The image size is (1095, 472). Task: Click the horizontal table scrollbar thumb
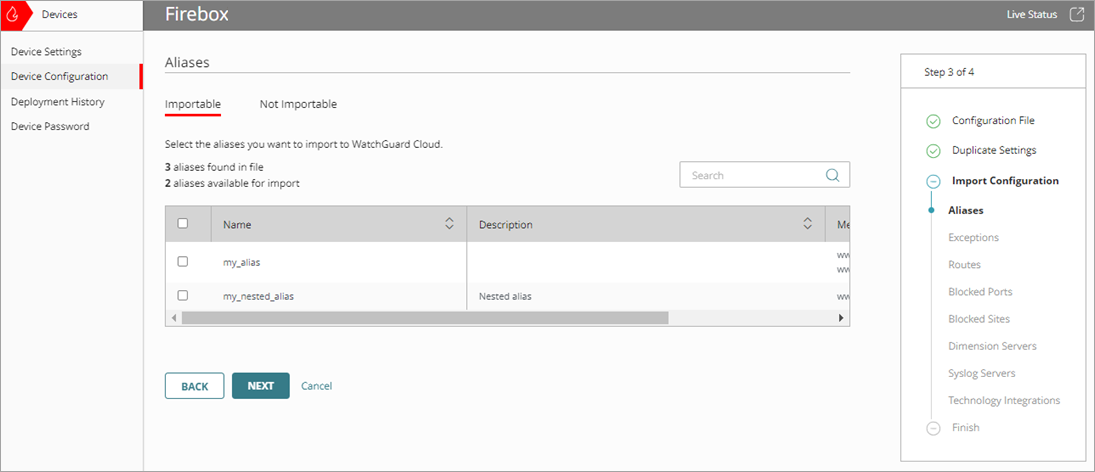[x=425, y=318]
